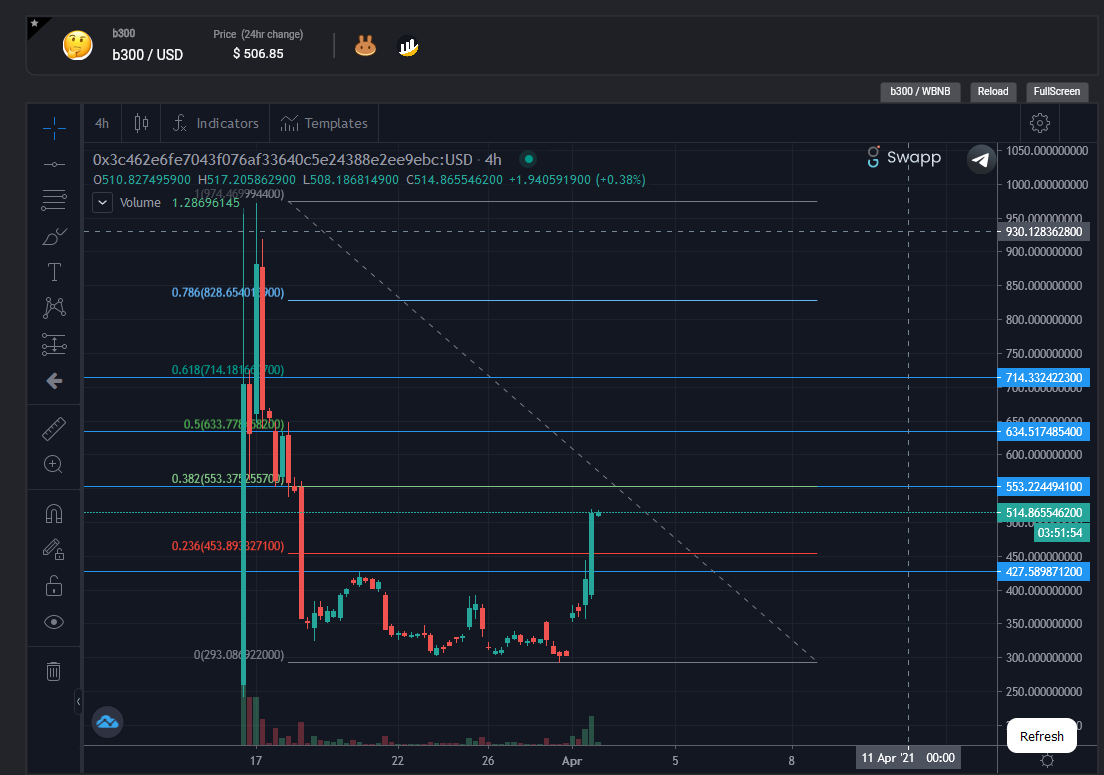Select the crosshair cursor tool
The height and width of the screenshot is (775, 1104).
pos(54,127)
